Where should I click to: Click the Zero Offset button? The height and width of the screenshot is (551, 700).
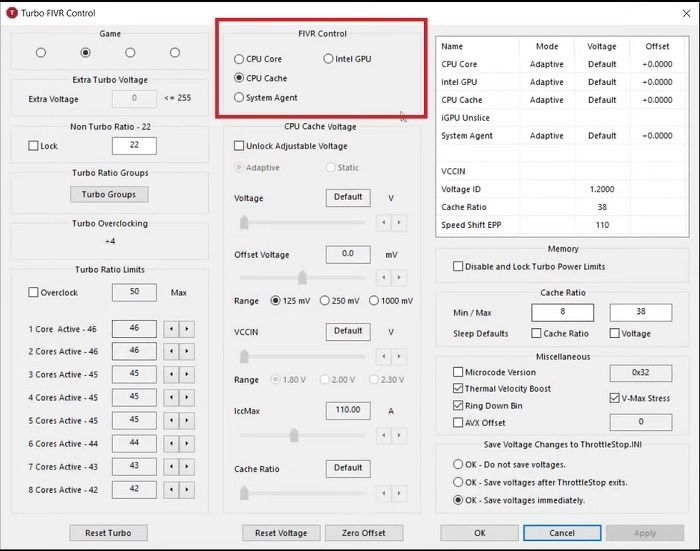click(364, 533)
